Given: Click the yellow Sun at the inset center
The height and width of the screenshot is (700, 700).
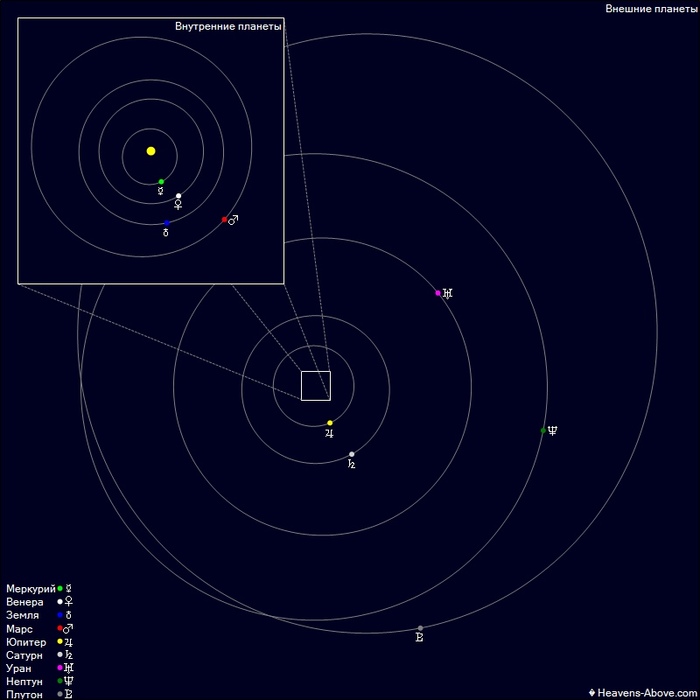Looking at the screenshot, I should (151, 151).
